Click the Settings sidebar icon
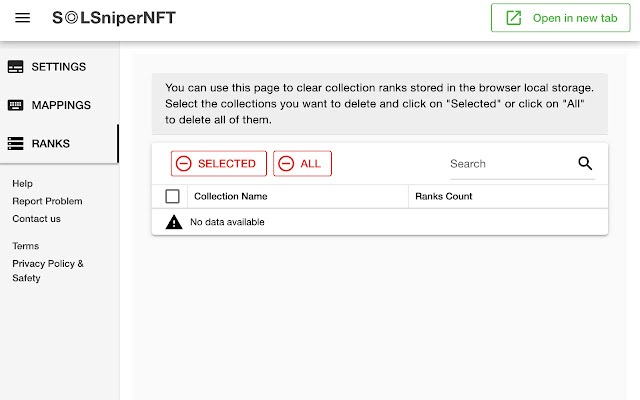This screenshot has width=640, height=400. pyautogui.click(x=16, y=67)
